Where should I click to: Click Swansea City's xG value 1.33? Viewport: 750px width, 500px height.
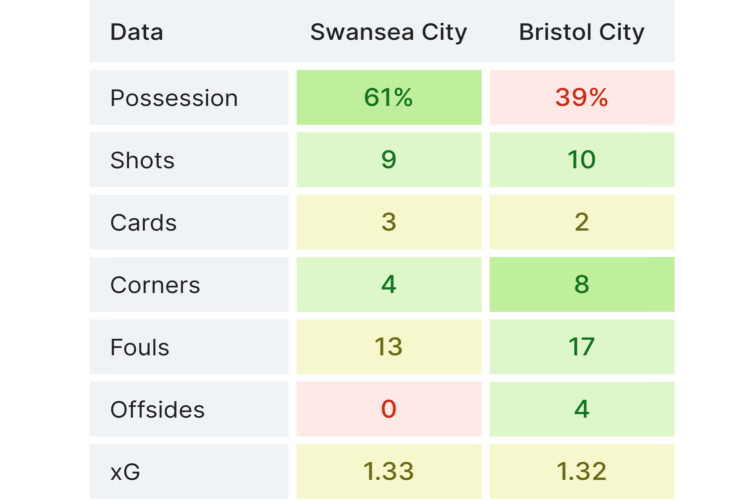388,471
